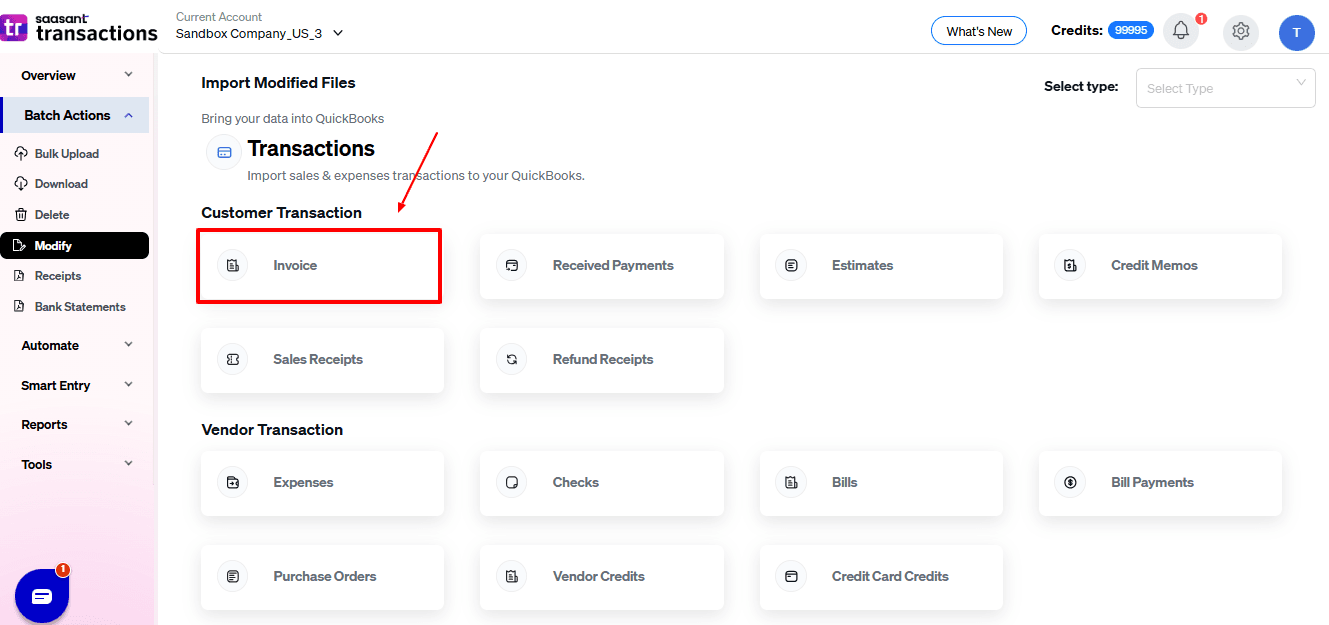
Task: Click the Bulk Upload cloud icon
Action: (21, 154)
